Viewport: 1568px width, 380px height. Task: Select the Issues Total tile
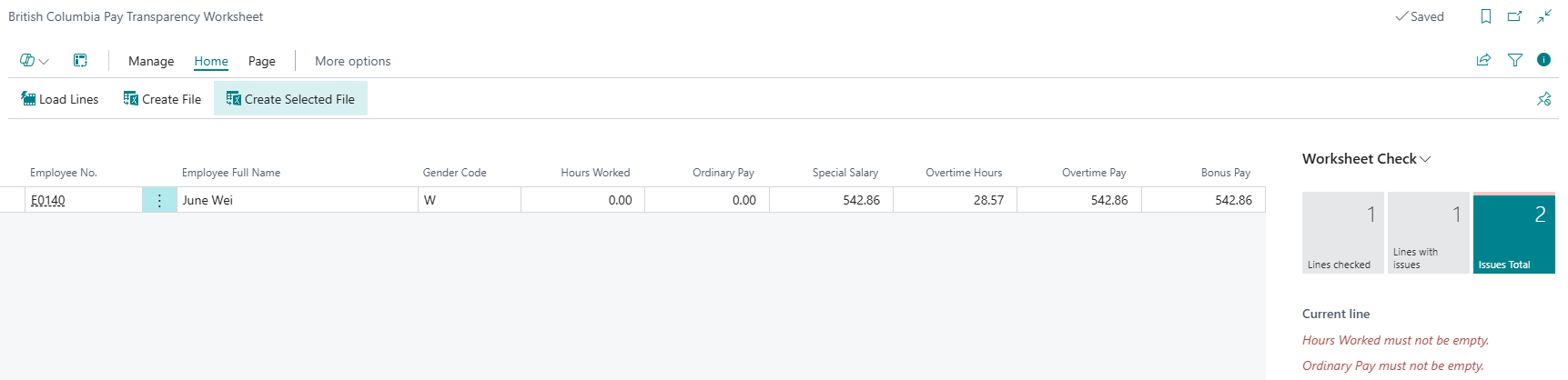[1513, 234]
